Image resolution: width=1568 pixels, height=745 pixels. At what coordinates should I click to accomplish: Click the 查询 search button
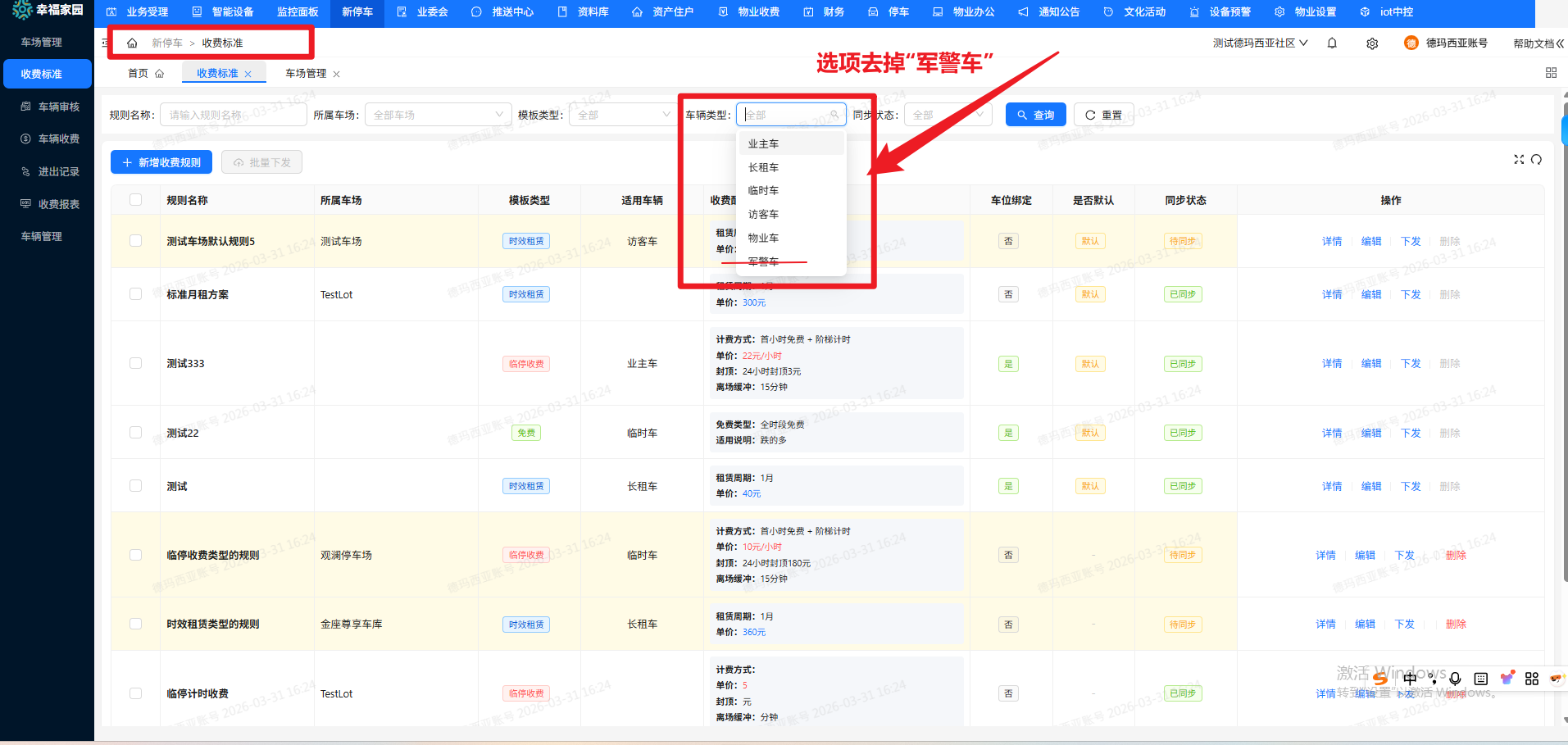(1035, 115)
